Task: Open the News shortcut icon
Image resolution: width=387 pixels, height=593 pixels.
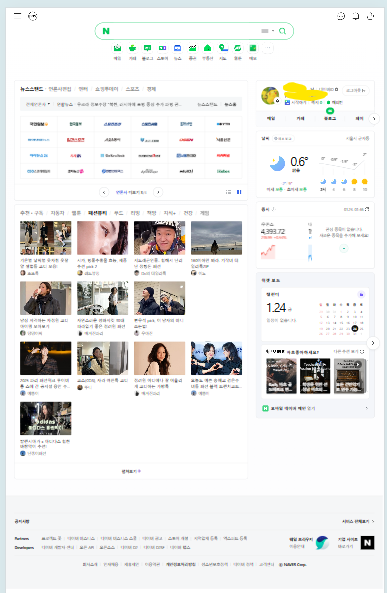Action: [177, 48]
